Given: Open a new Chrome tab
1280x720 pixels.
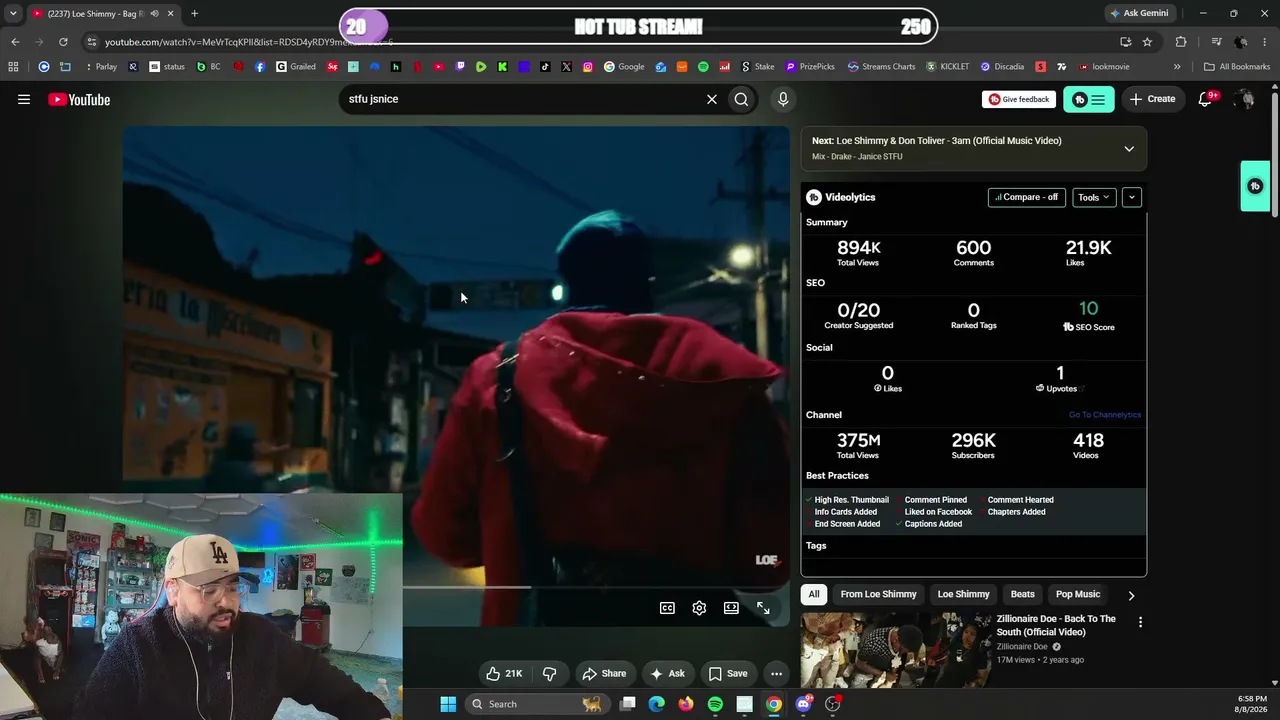Looking at the screenshot, I should point(194,13).
